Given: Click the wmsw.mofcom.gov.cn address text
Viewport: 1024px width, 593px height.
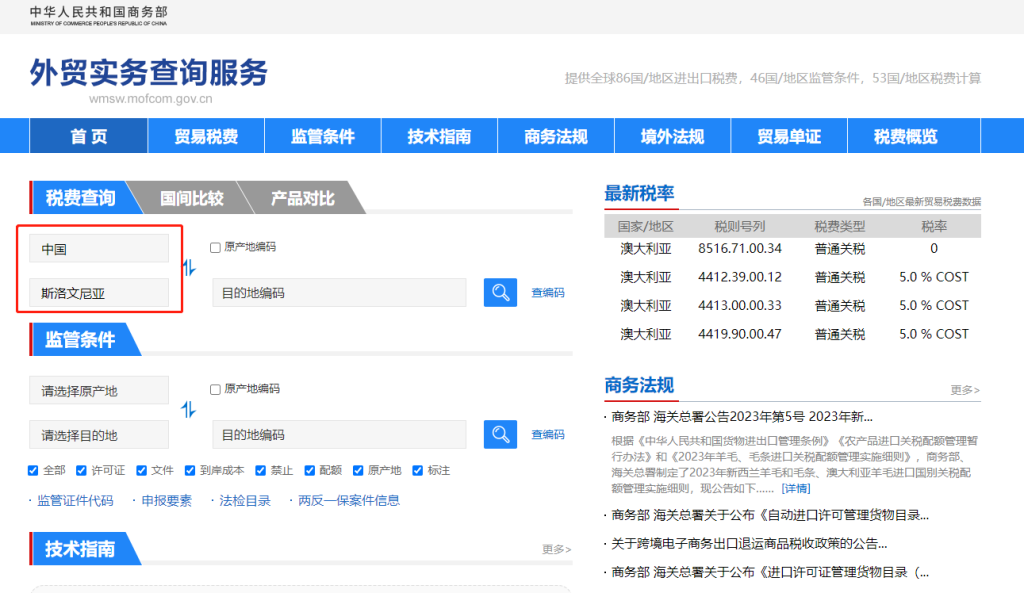Looking at the screenshot, I should tap(151, 99).
